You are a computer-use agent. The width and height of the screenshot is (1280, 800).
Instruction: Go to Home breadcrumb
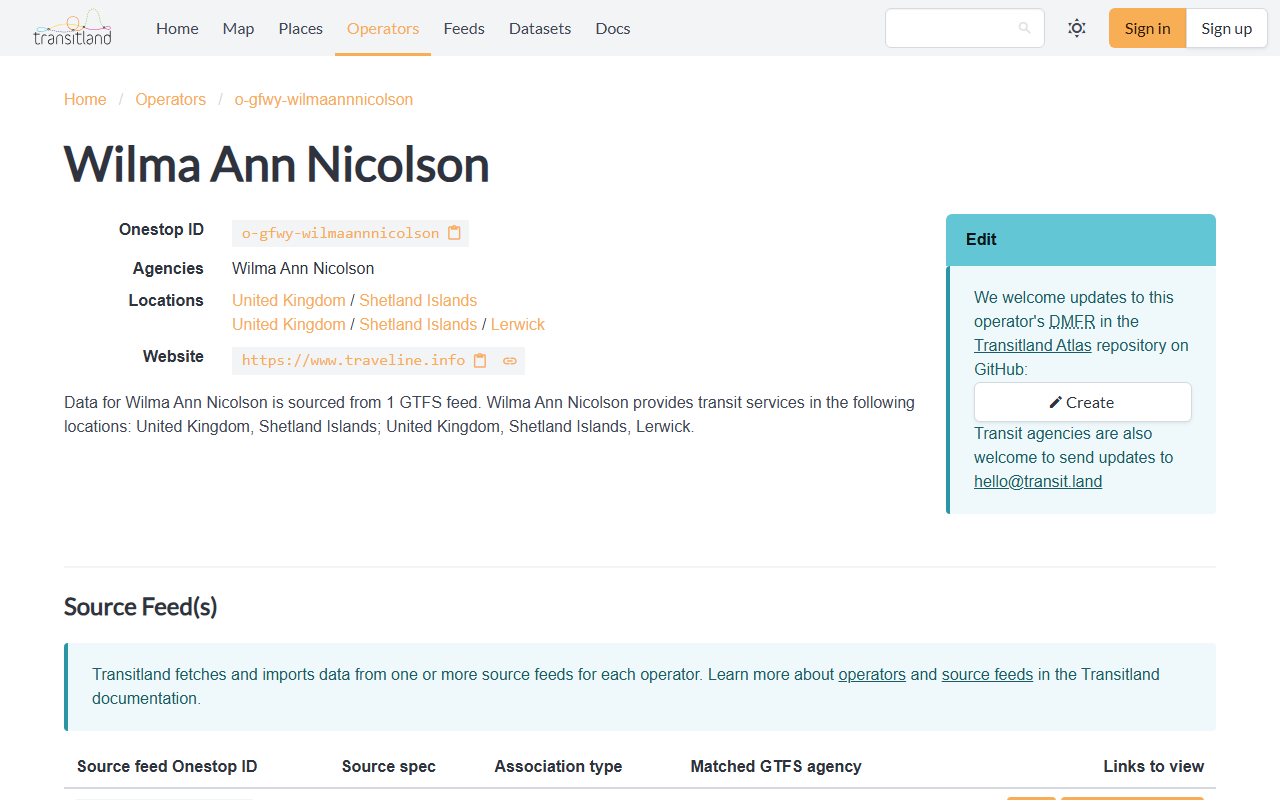point(85,100)
